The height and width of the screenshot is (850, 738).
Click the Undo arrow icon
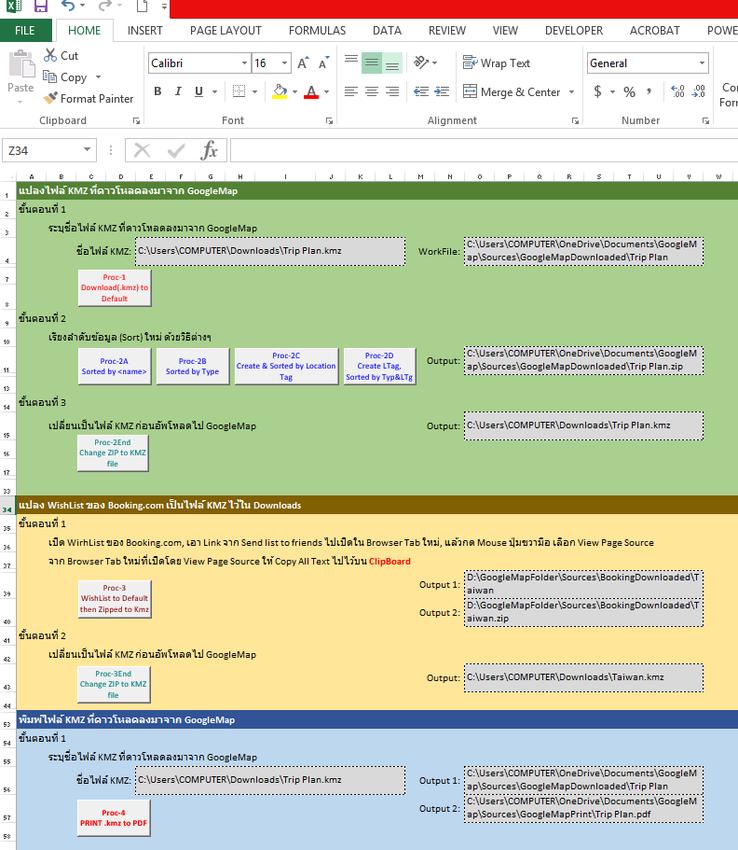[68, 6]
